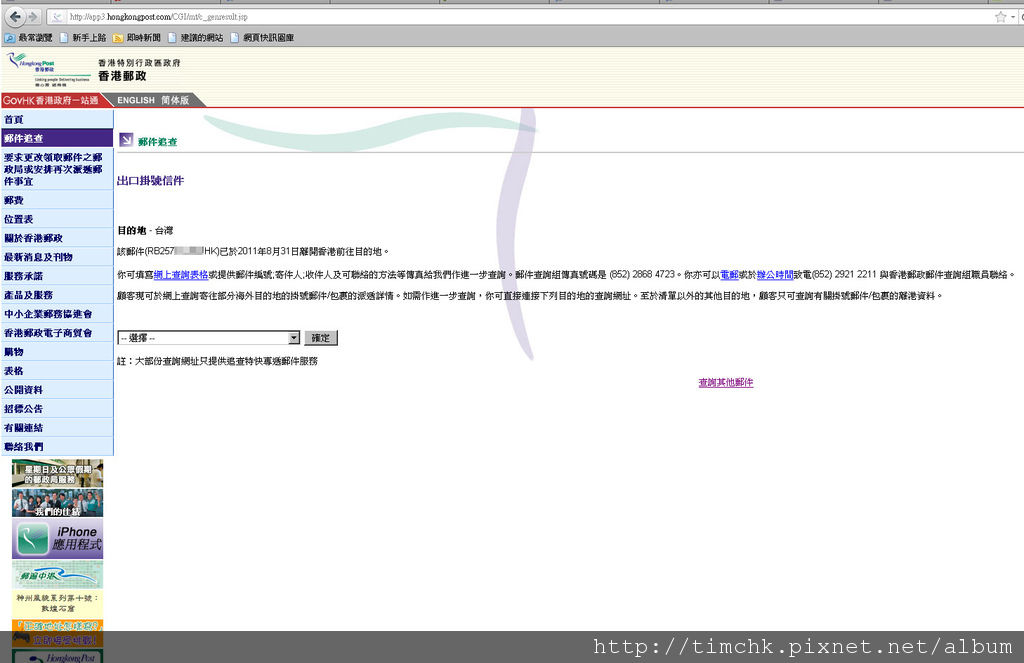Open 首頁 in the sidebar
Viewport: 1024px width, 663px height.
pos(57,120)
